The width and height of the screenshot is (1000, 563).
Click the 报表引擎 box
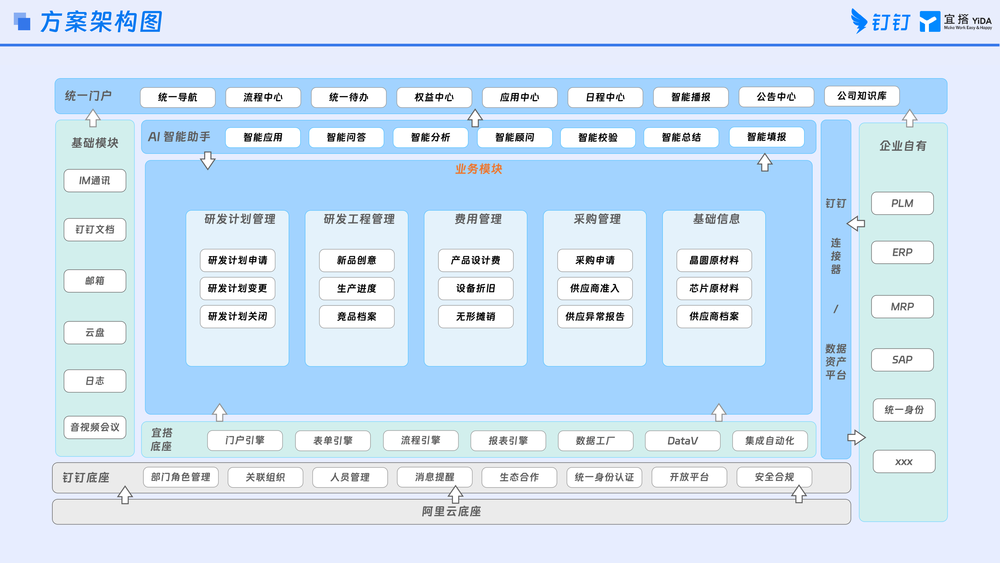508,441
